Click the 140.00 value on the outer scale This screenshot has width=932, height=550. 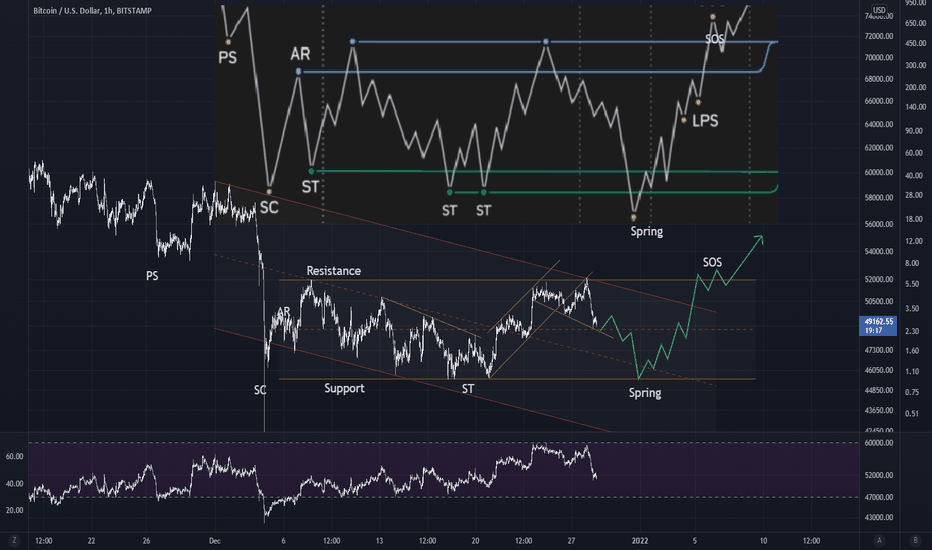[x=915, y=108]
